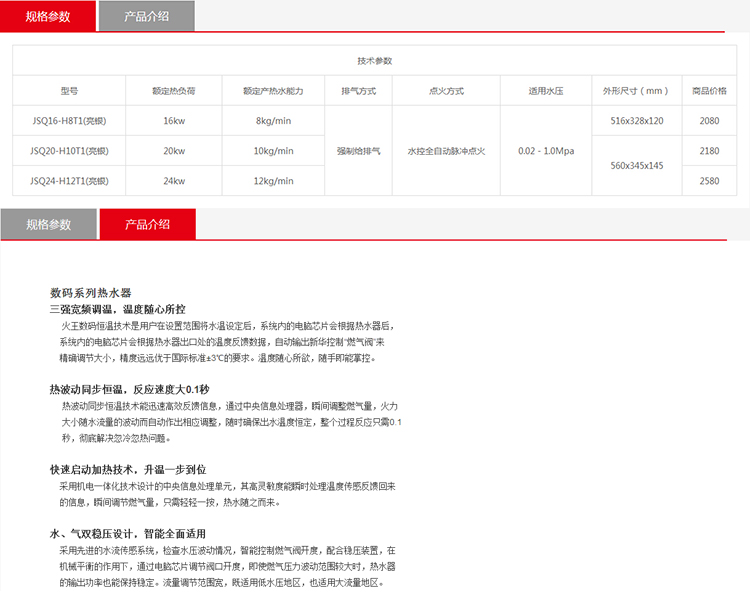This screenshot has height=595, width=750.
Task: Click the 2080 price cell
Action: pos(709,121)
